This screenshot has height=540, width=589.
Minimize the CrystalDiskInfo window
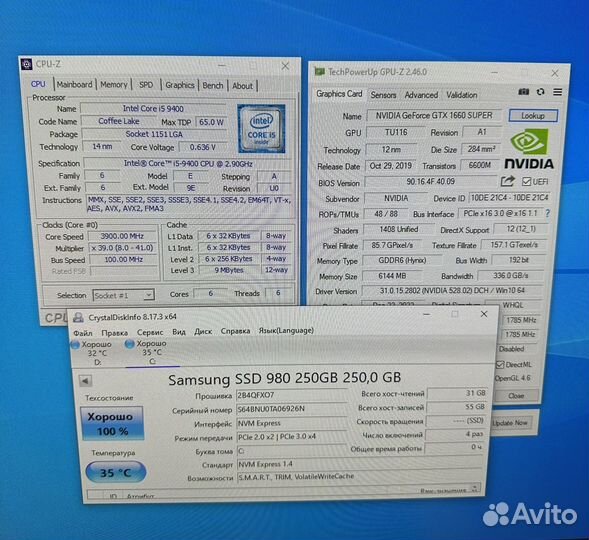427,314
